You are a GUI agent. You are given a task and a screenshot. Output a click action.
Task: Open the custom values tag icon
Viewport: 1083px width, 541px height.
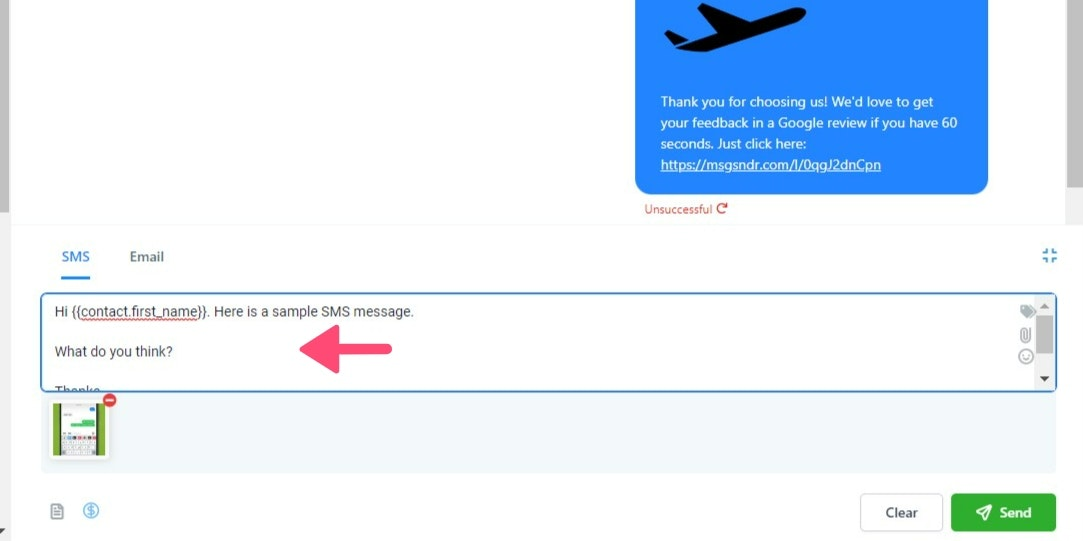1027,312
